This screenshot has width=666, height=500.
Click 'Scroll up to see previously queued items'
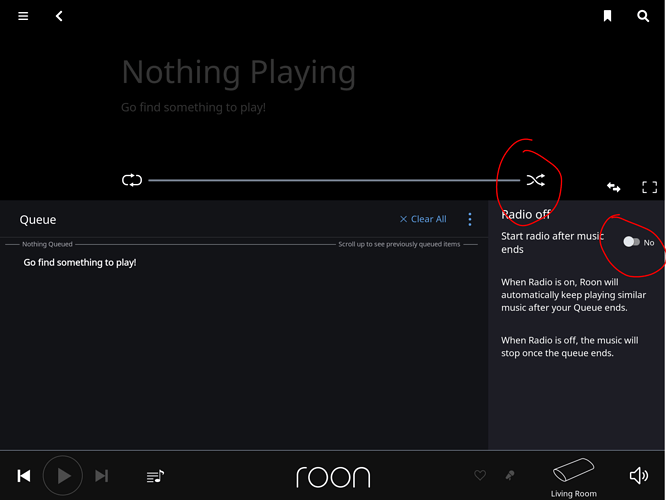399,244
